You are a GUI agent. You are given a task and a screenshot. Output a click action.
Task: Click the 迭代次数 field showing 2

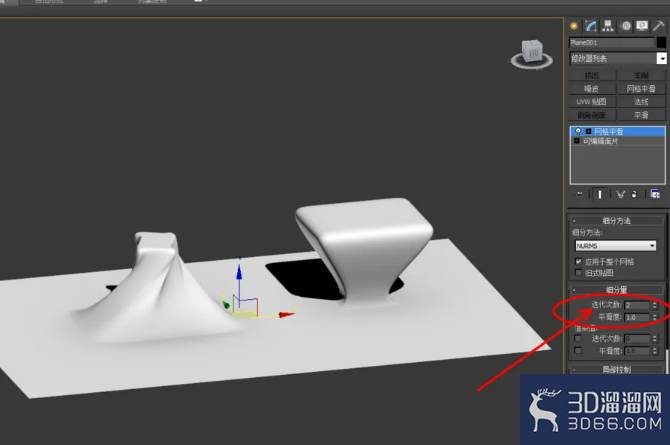click(637, 305)
